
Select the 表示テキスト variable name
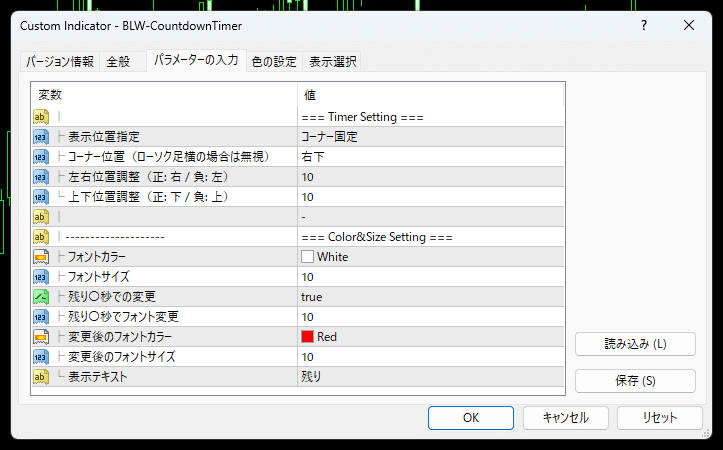[97, 377]
